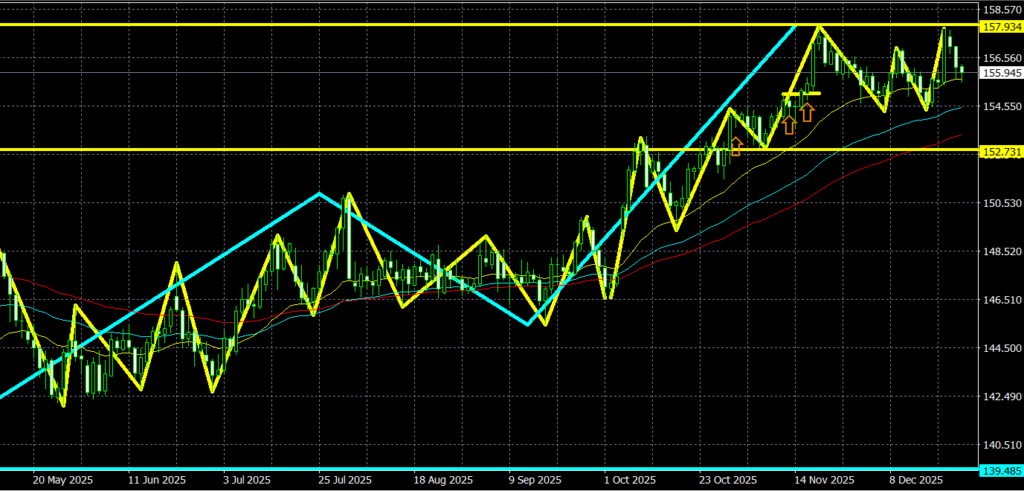Select the 142.490 price axis label
1024x491 pixels.
[x=1000, y=397]
